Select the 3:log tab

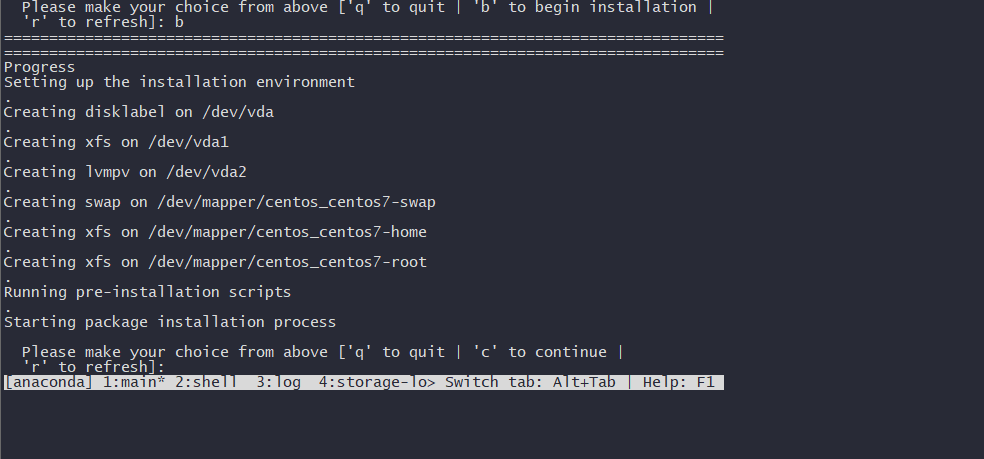tap(278, 382)
